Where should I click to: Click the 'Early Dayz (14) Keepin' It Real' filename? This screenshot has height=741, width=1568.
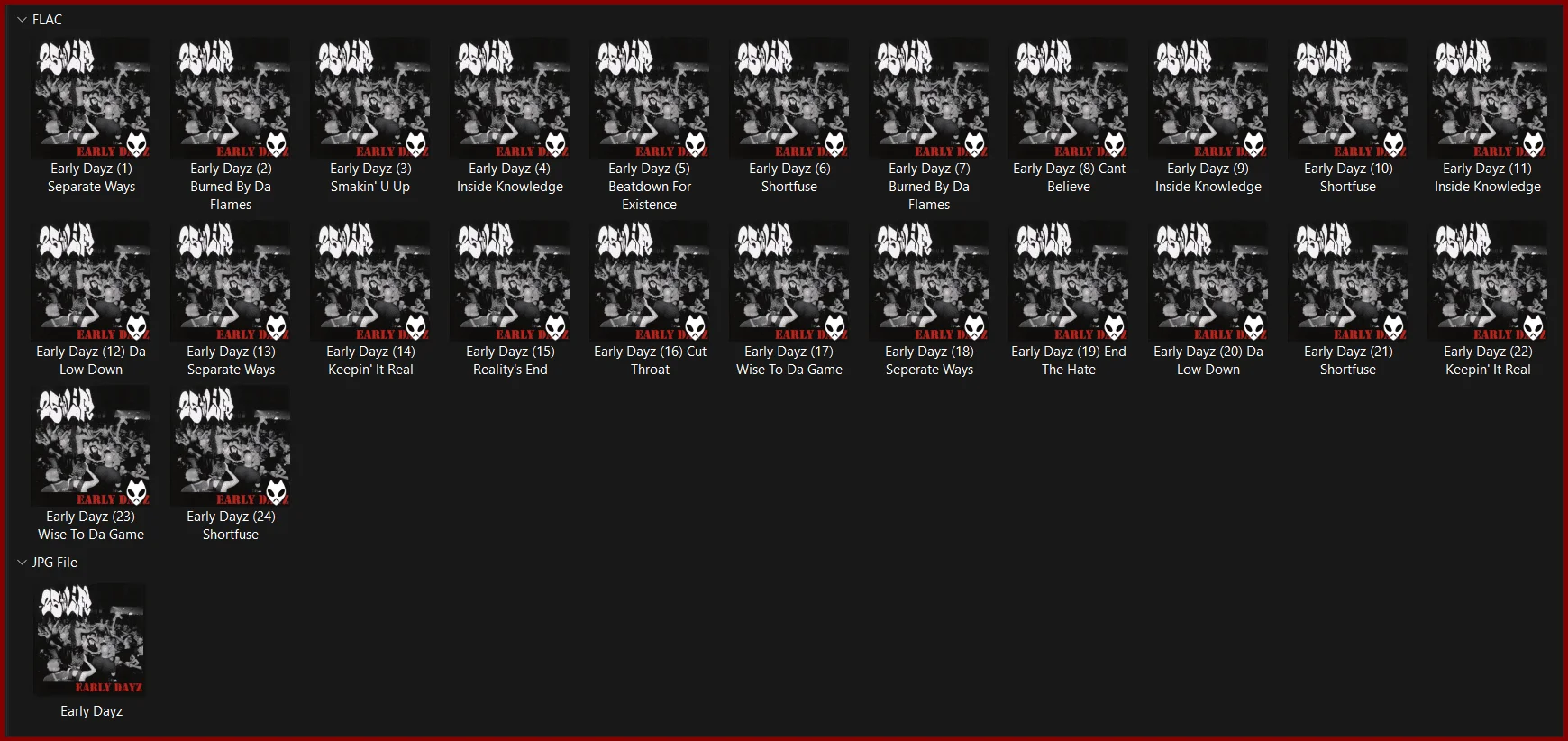pos(370,361)
